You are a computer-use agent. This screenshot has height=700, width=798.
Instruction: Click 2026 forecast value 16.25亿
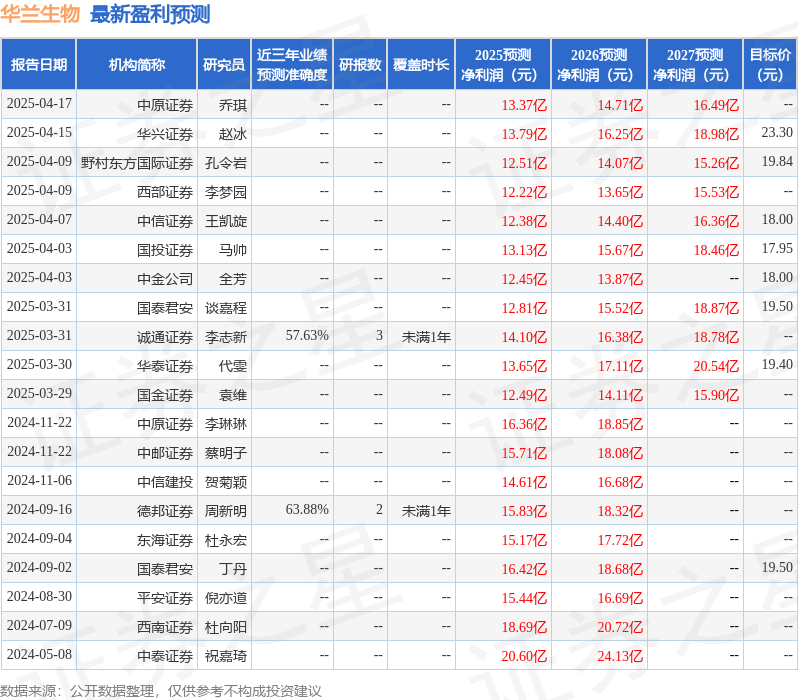click(620, 134)
